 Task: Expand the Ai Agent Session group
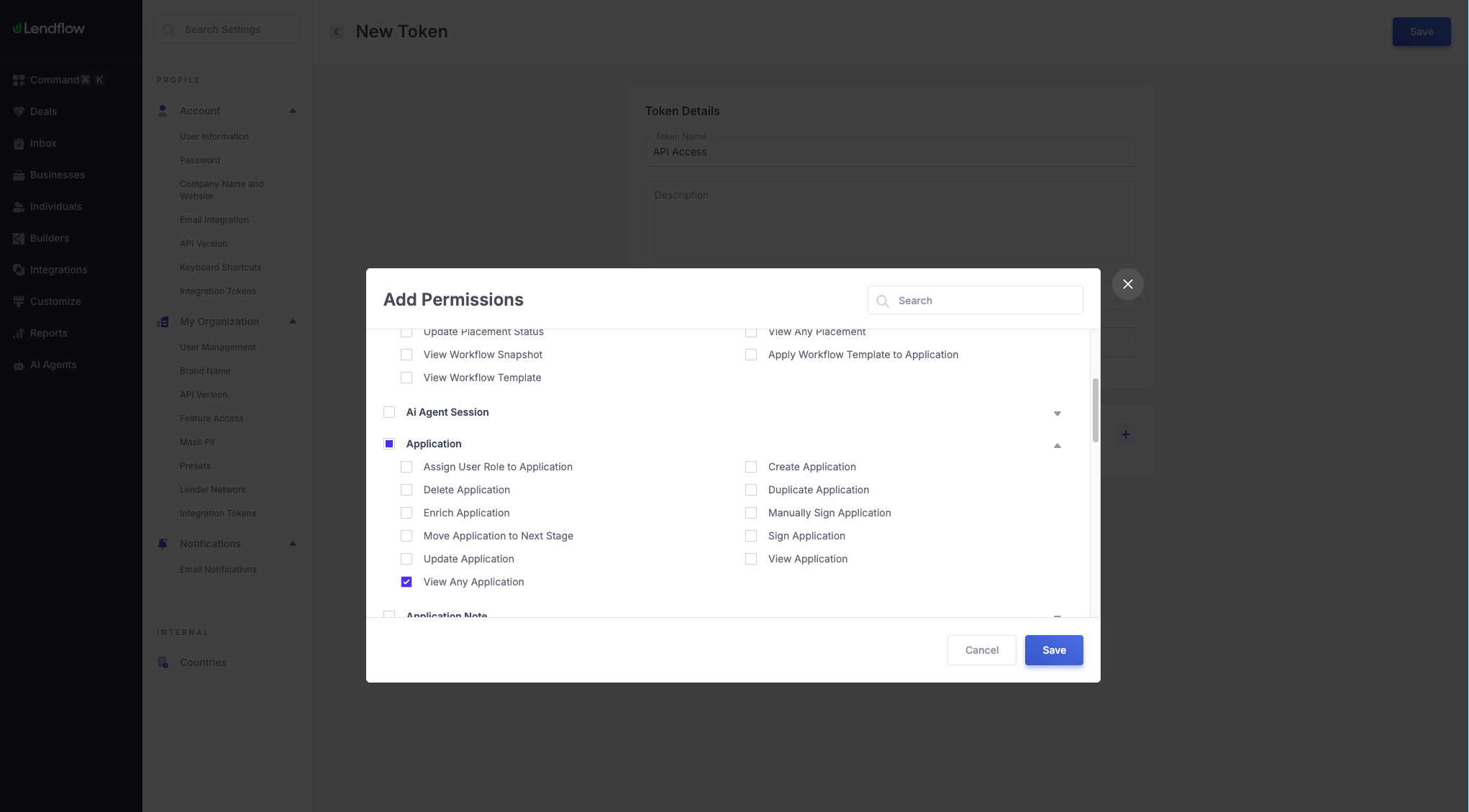1058,413
